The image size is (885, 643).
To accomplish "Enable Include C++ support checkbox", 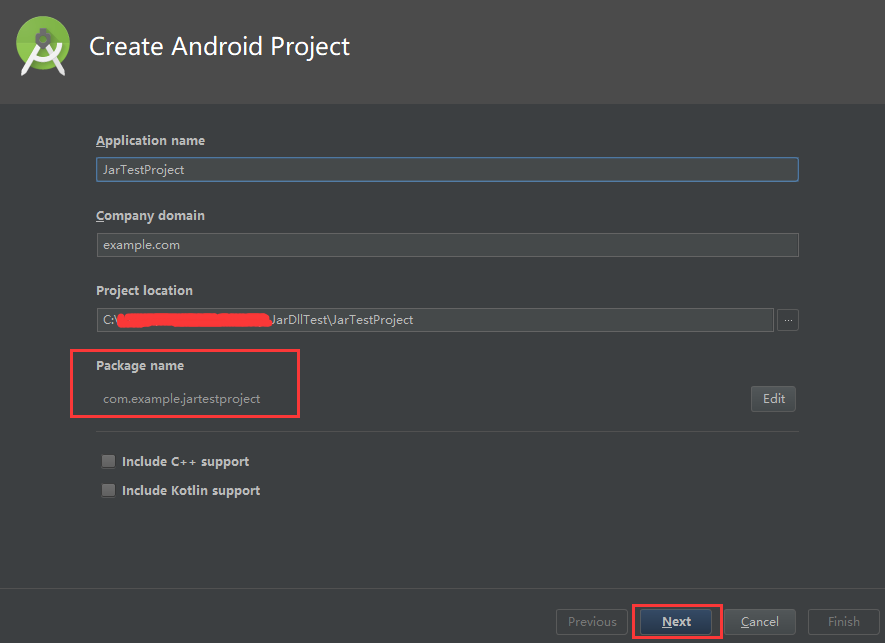I will [x=108, y=461].
